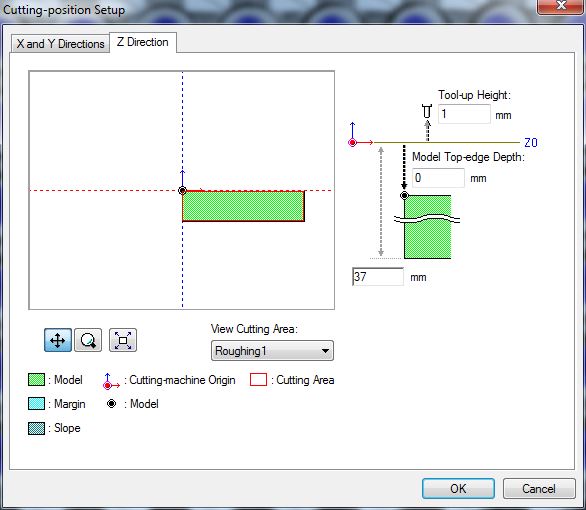
Task: Click the Tool-up Height input field
Action: (464, 114)
